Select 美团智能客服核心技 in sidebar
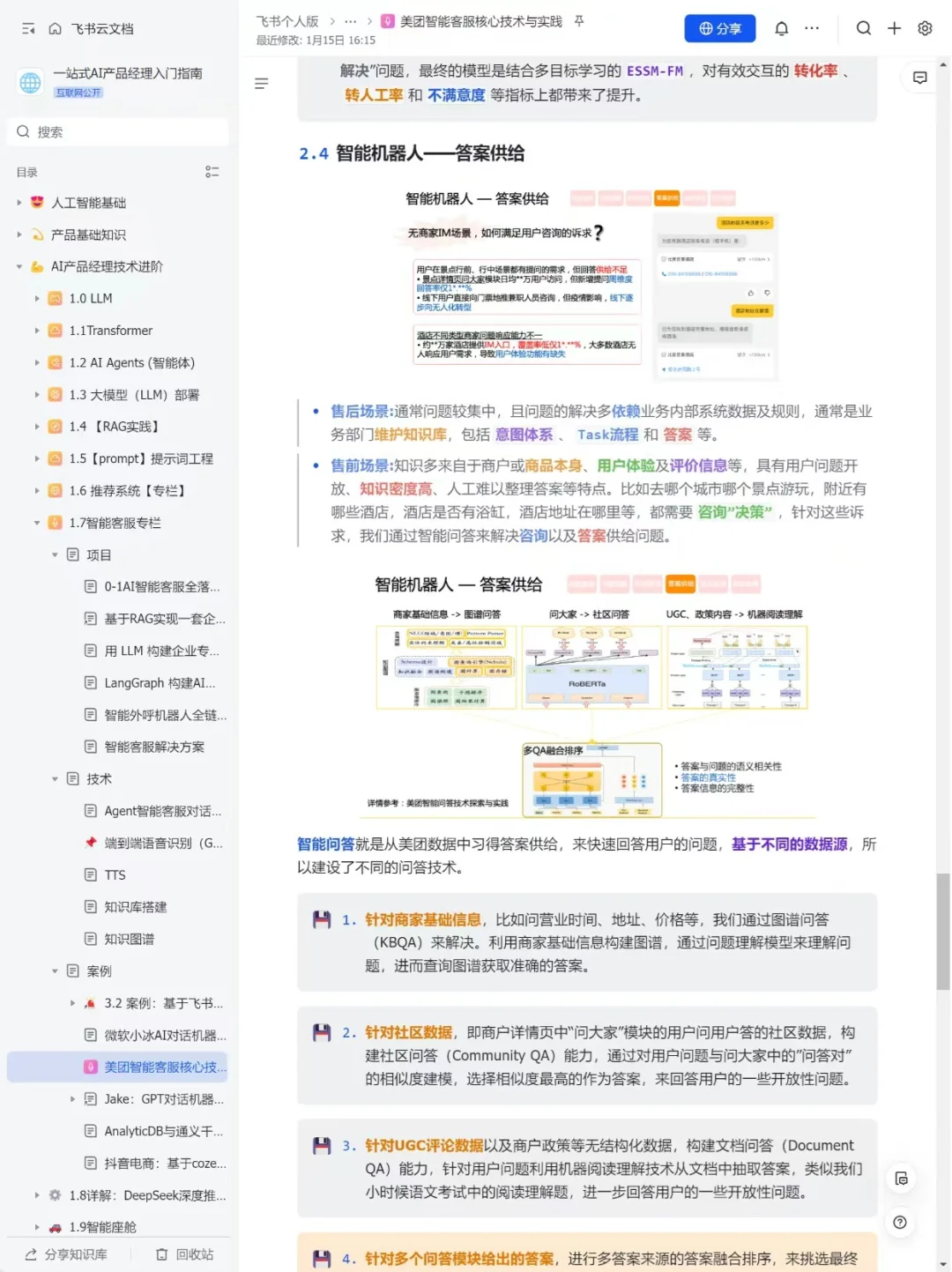The image size is (952, 1272). 118,1067
